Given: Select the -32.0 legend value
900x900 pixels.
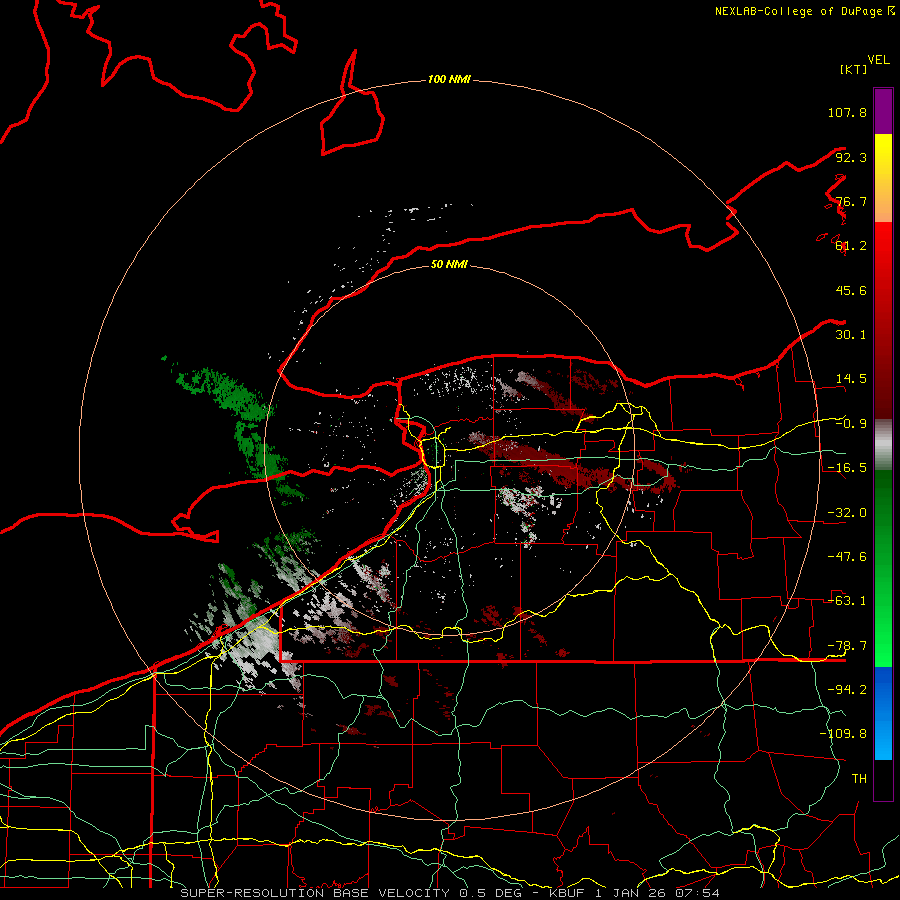Looking at the screenshot, I should (847, 513).
